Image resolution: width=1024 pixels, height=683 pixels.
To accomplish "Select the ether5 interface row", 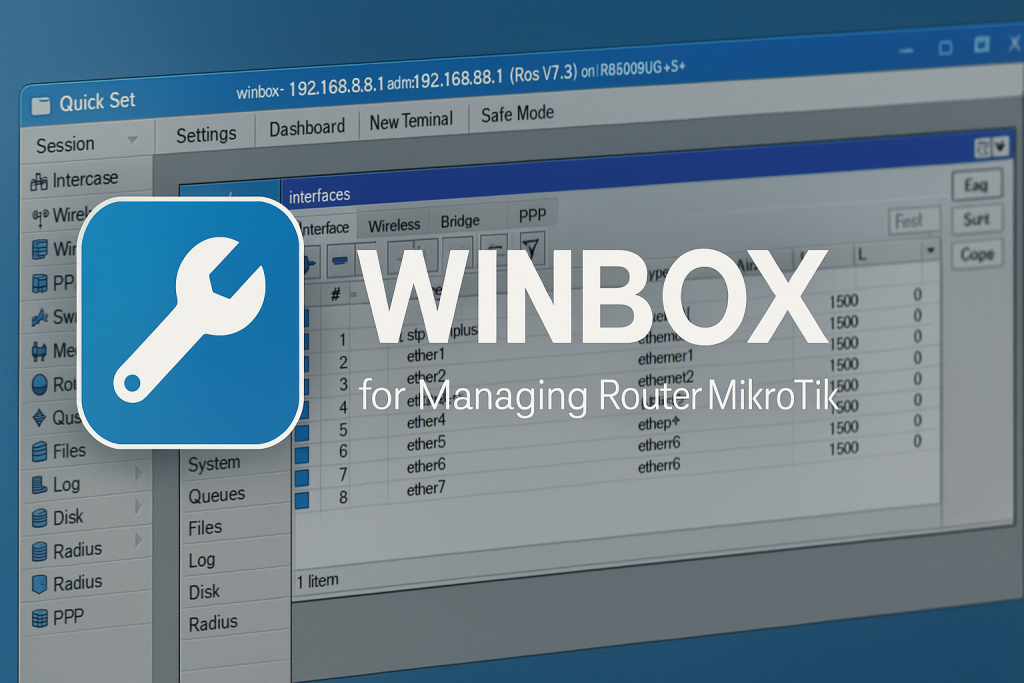I will tap(426, 445).
